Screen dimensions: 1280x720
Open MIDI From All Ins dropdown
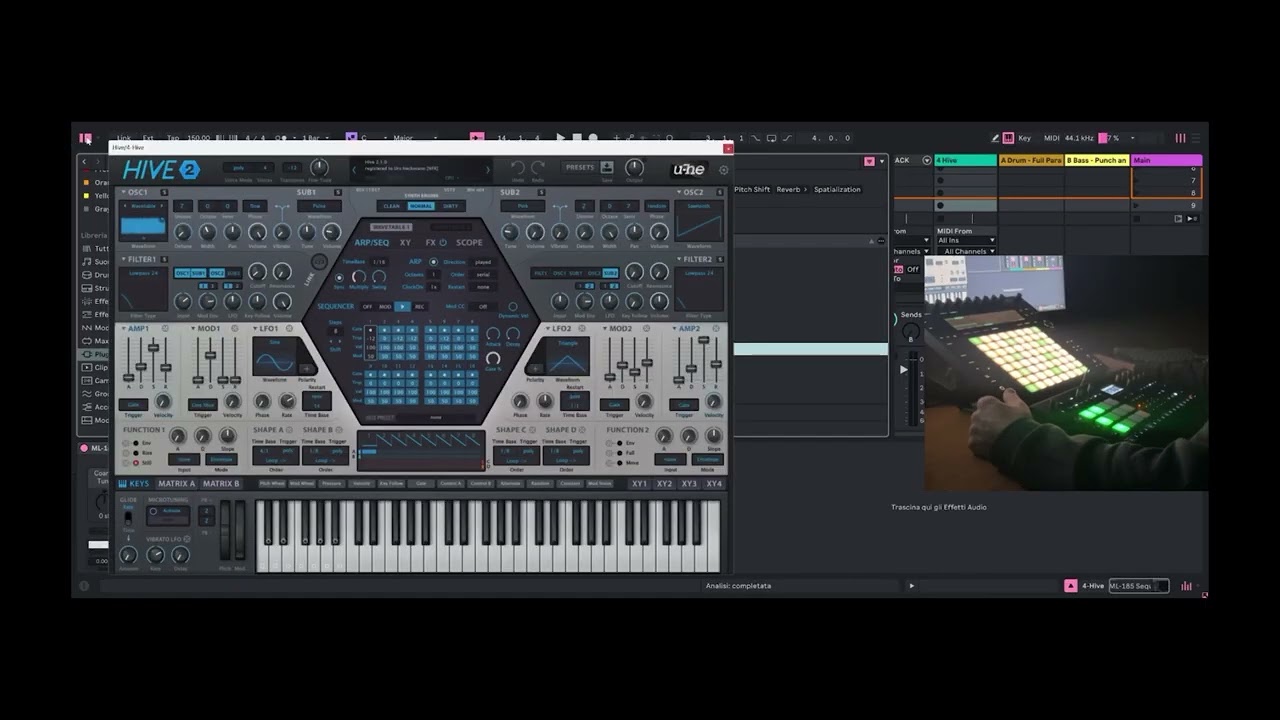coord(966,240)
